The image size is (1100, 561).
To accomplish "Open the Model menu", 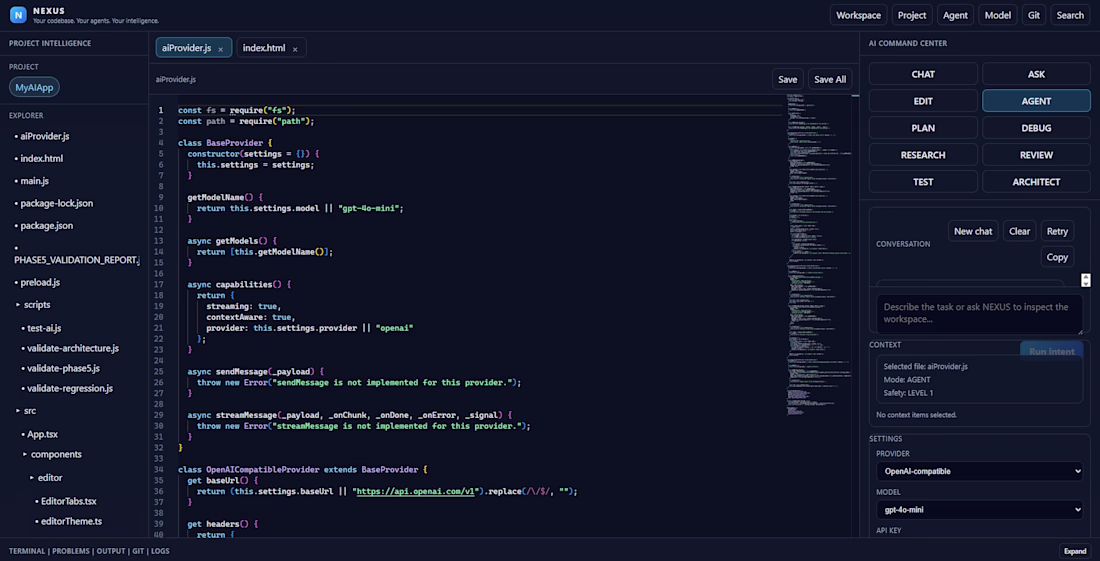I will (998, 15).
